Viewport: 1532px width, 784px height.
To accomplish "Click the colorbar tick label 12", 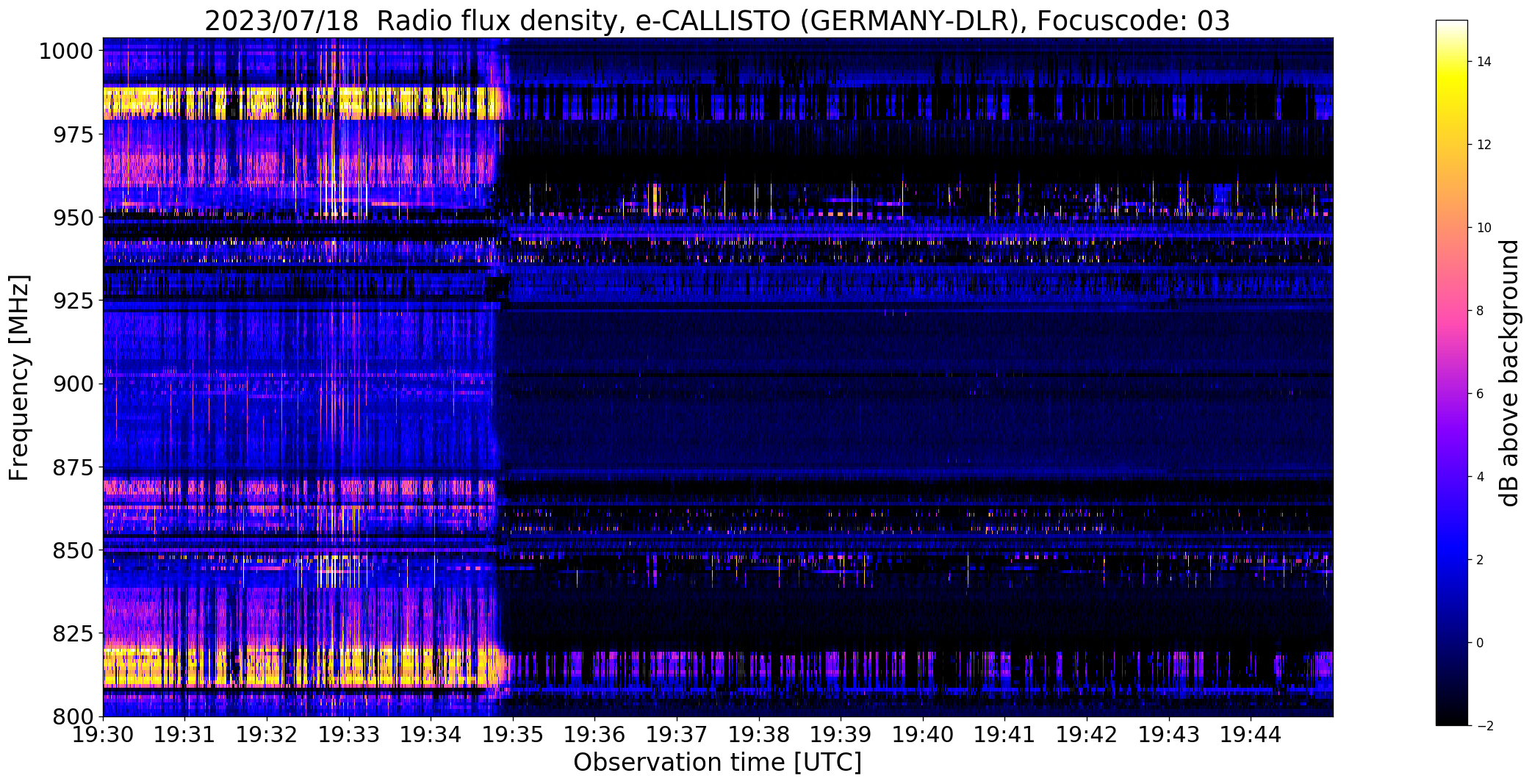I will pyautogui.click(x=1484, y=145).
